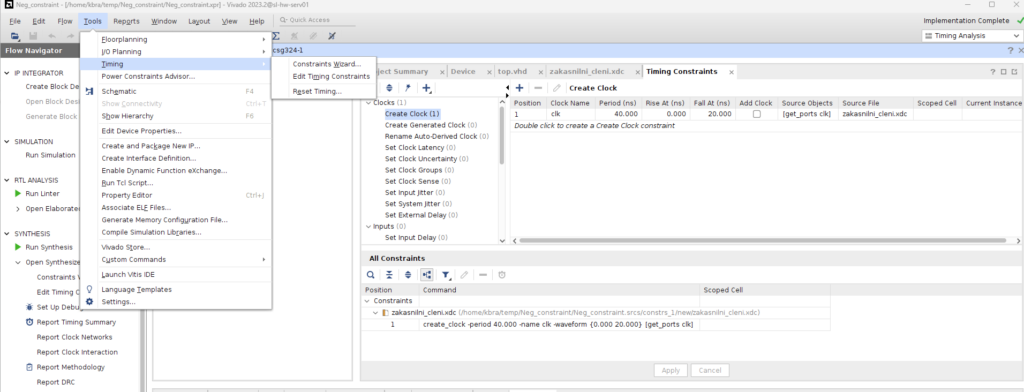The image size is (1024, 392).
Task: Select Reset Timing from submenu
Action: pos(317,91)
